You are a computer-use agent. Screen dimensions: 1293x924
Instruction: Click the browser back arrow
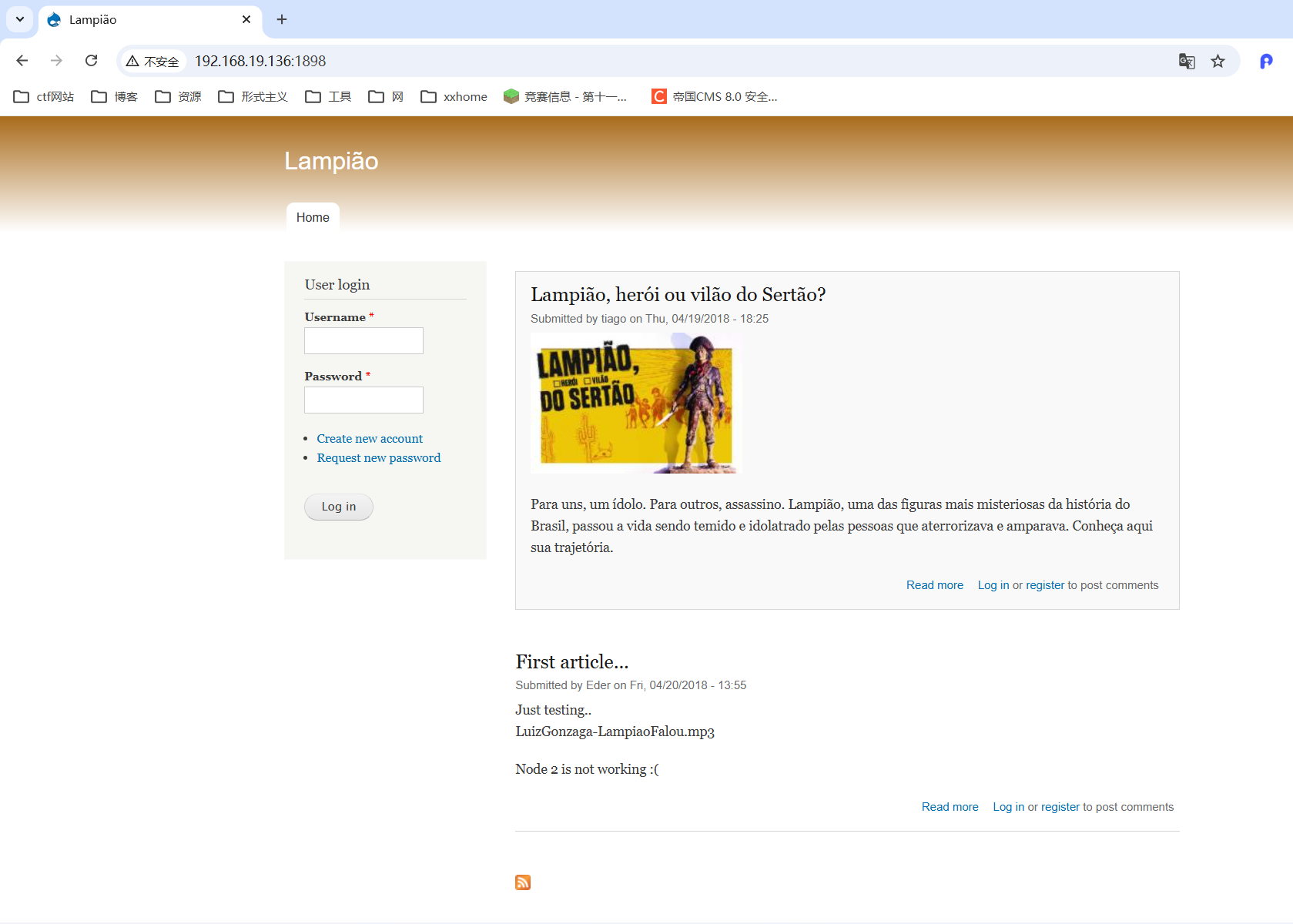click(22, 61)
